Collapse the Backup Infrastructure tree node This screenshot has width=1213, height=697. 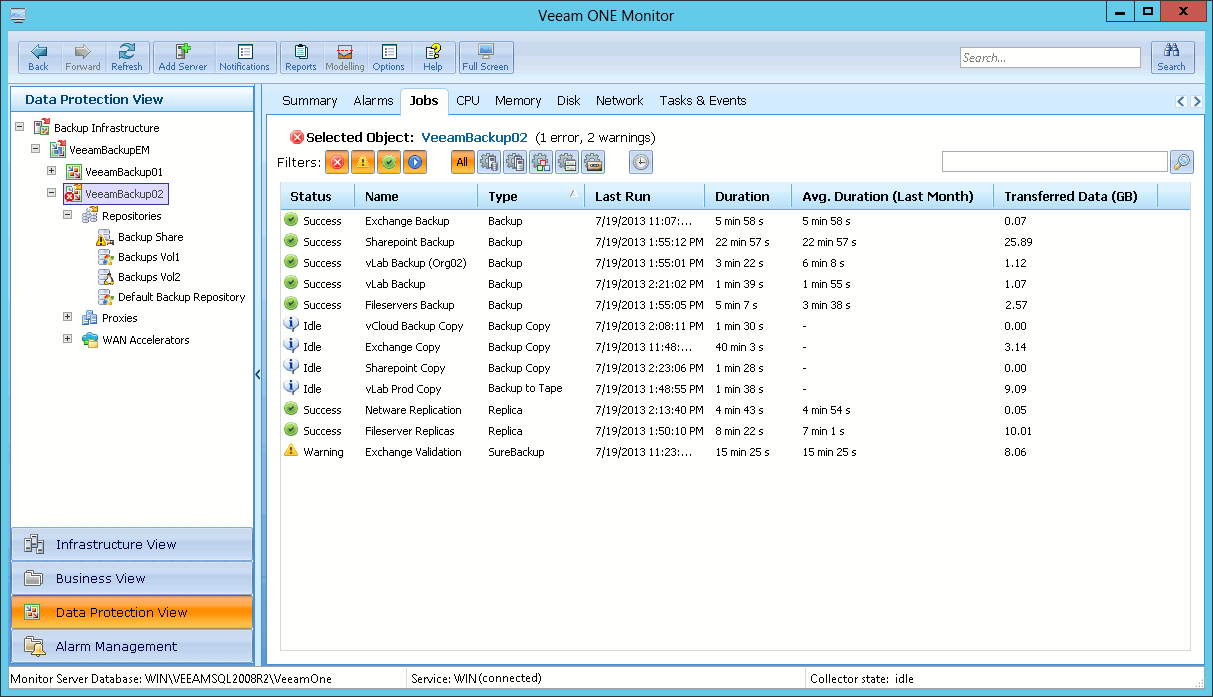click(20, 127)
